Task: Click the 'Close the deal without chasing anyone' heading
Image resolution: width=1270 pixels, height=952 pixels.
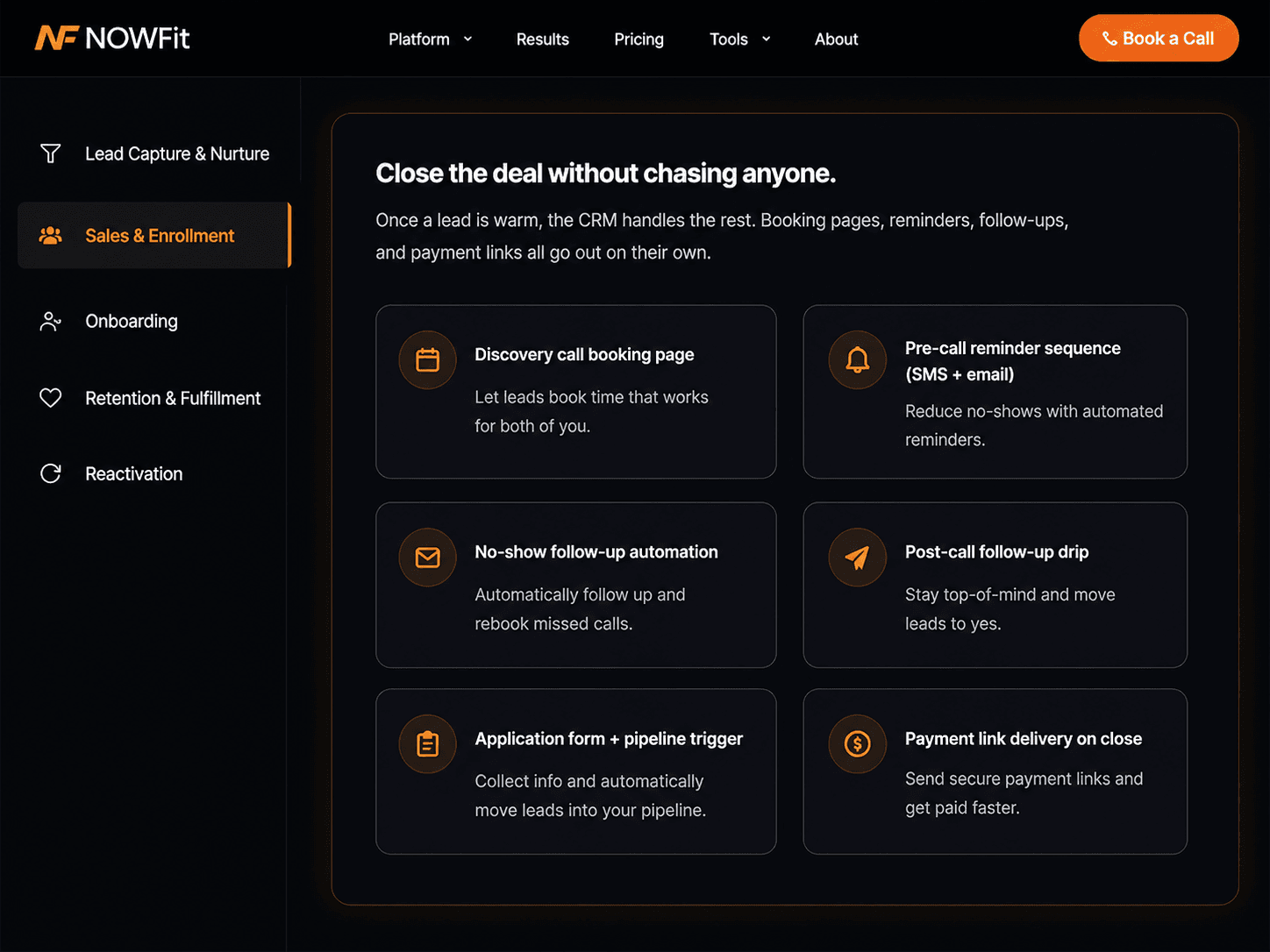Action: 606,174
